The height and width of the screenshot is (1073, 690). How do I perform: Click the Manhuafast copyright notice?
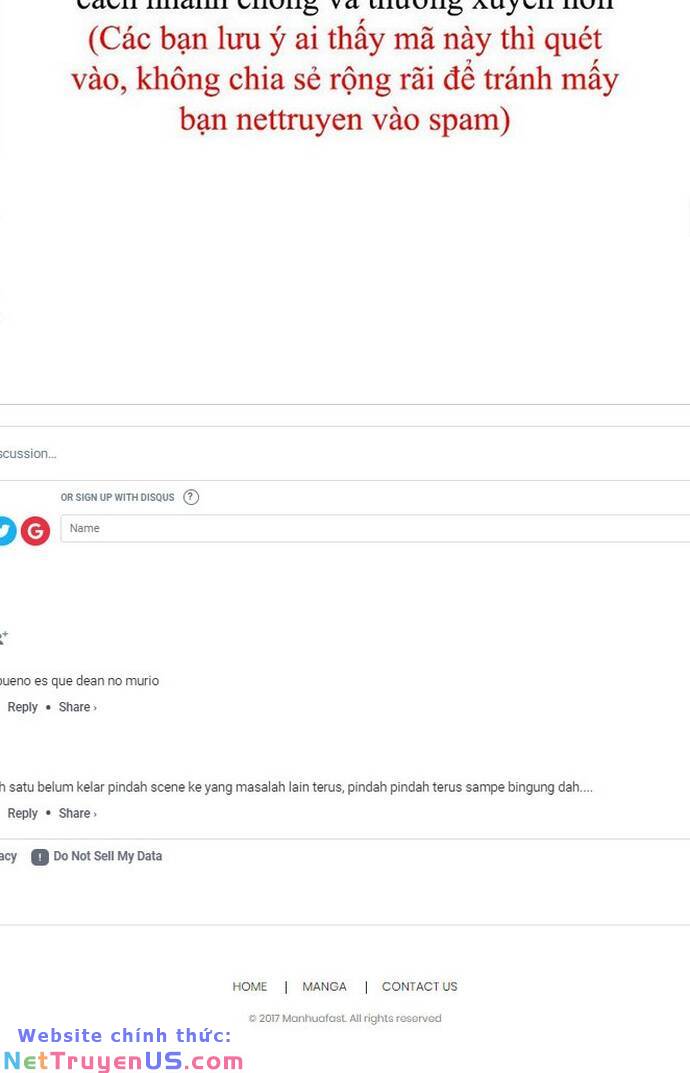[x=345, y=1018]
